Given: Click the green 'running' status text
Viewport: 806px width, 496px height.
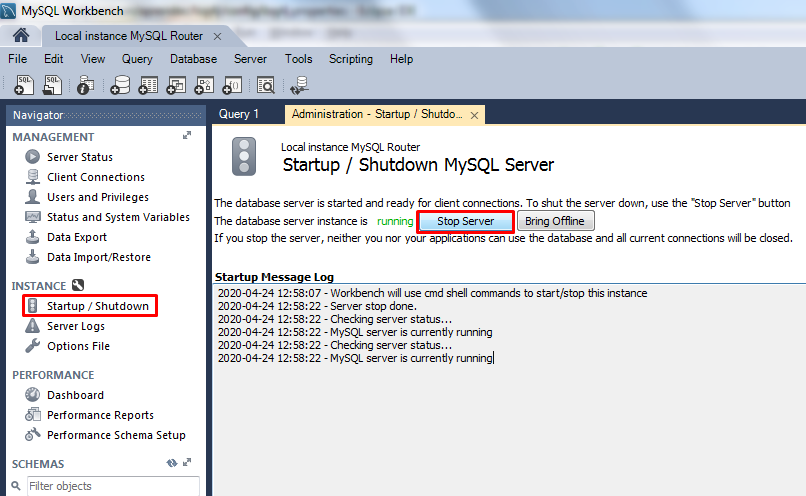Looking at the screenshot, I should 395,221.
